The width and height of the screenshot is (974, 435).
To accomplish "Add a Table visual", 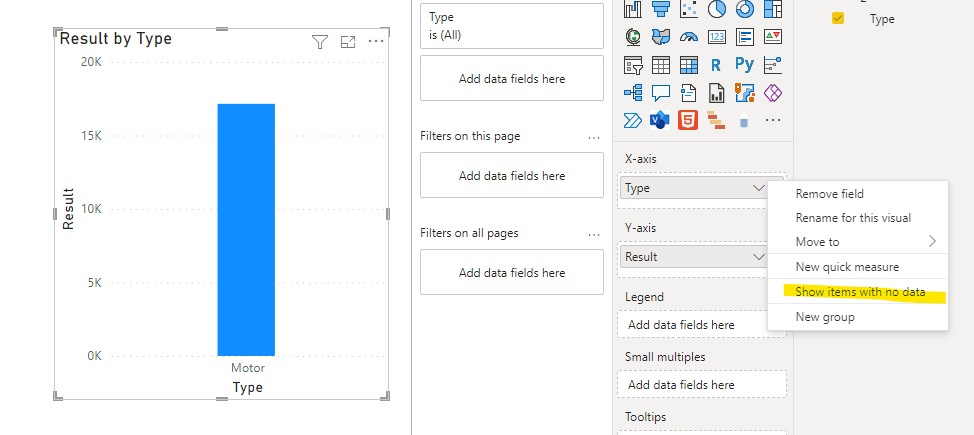I will (x=660, y=65).
